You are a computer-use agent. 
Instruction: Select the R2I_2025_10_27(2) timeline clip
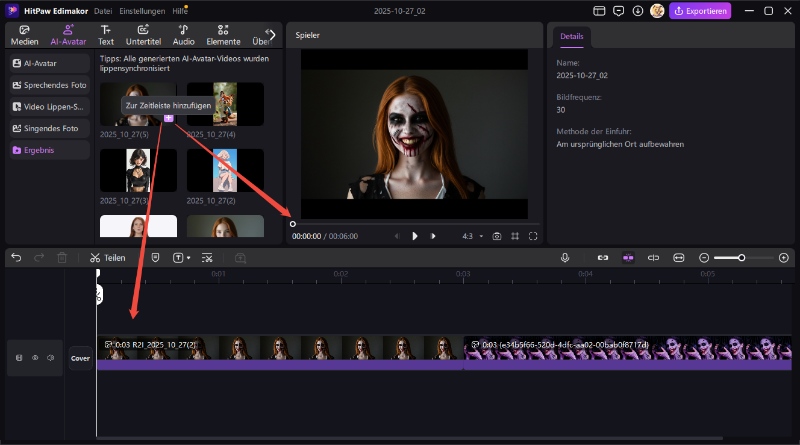coord(280,352)
